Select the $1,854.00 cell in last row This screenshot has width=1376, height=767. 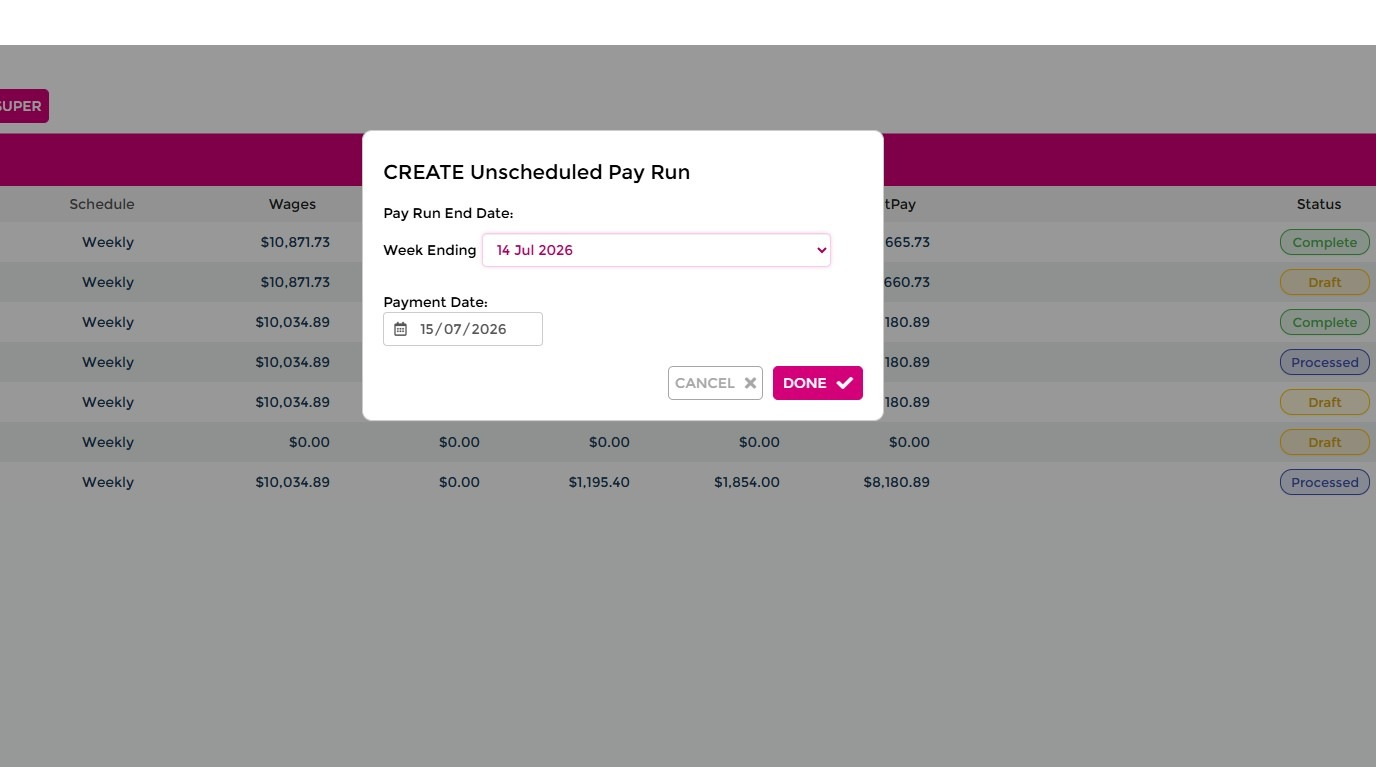(747, 482)
